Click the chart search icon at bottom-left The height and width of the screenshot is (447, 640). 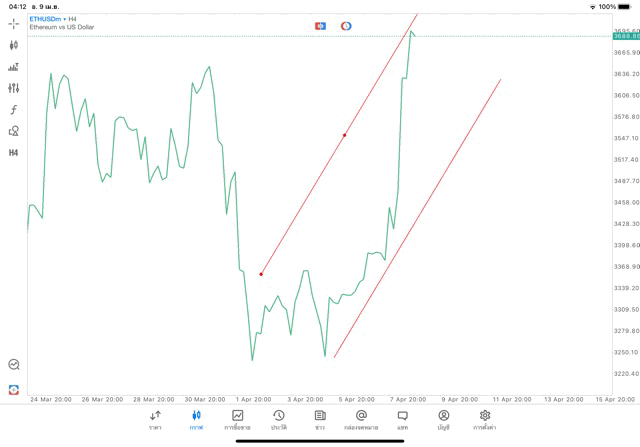14,365
